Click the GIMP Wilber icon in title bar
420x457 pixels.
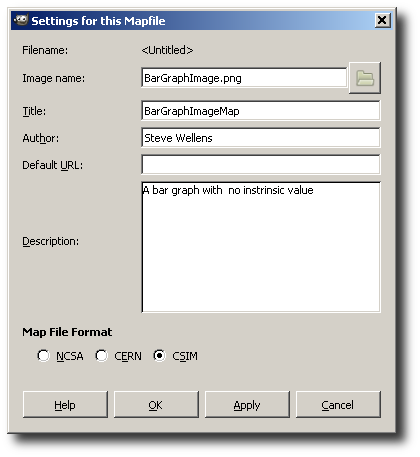point(21,20)
